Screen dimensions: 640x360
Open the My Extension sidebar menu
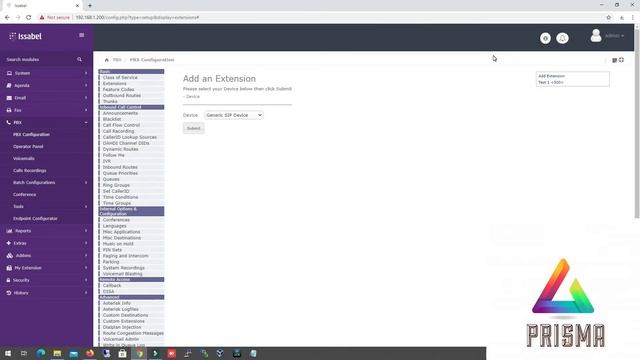point(47,268)
